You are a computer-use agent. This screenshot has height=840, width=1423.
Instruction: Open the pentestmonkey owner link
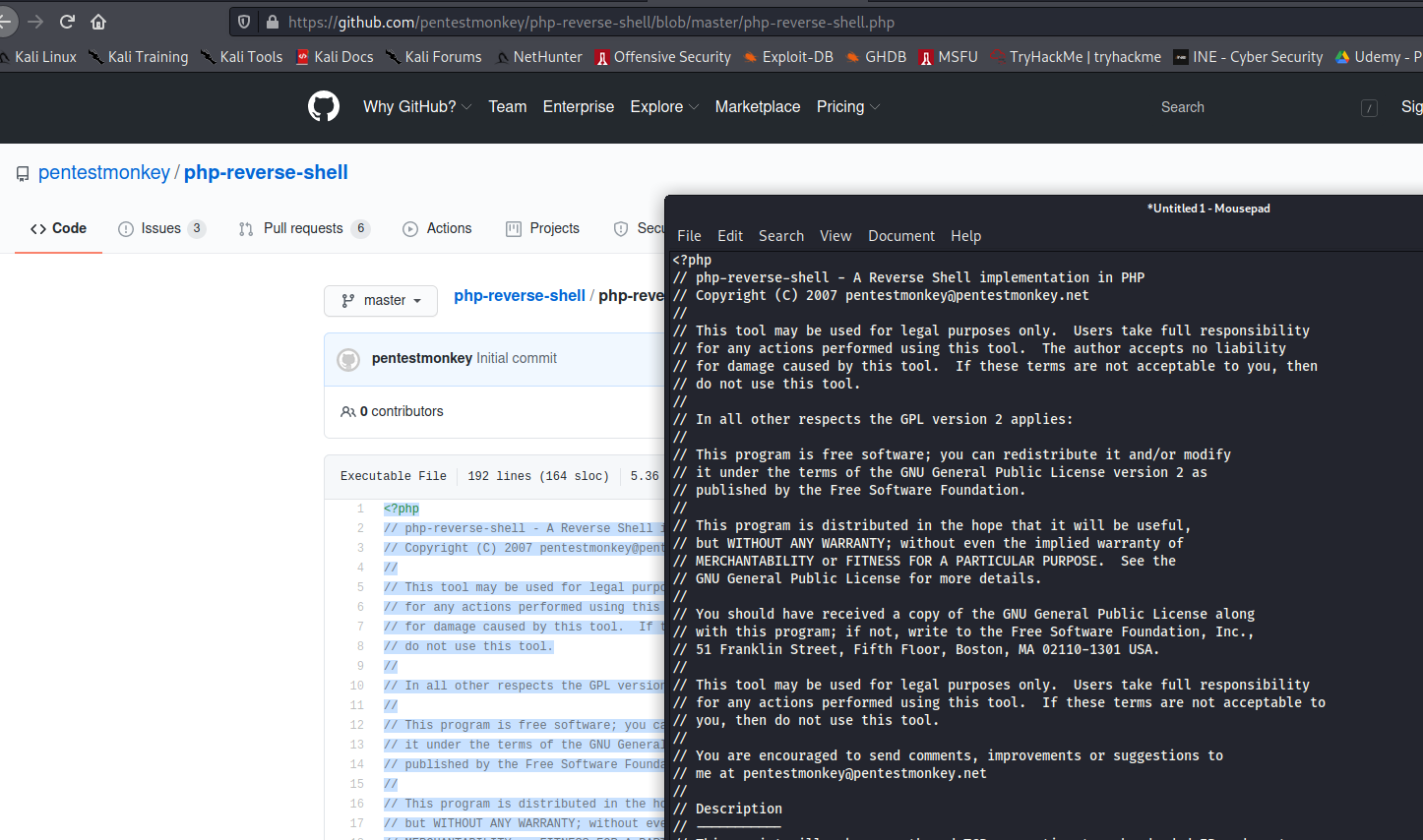pos(104,172)
